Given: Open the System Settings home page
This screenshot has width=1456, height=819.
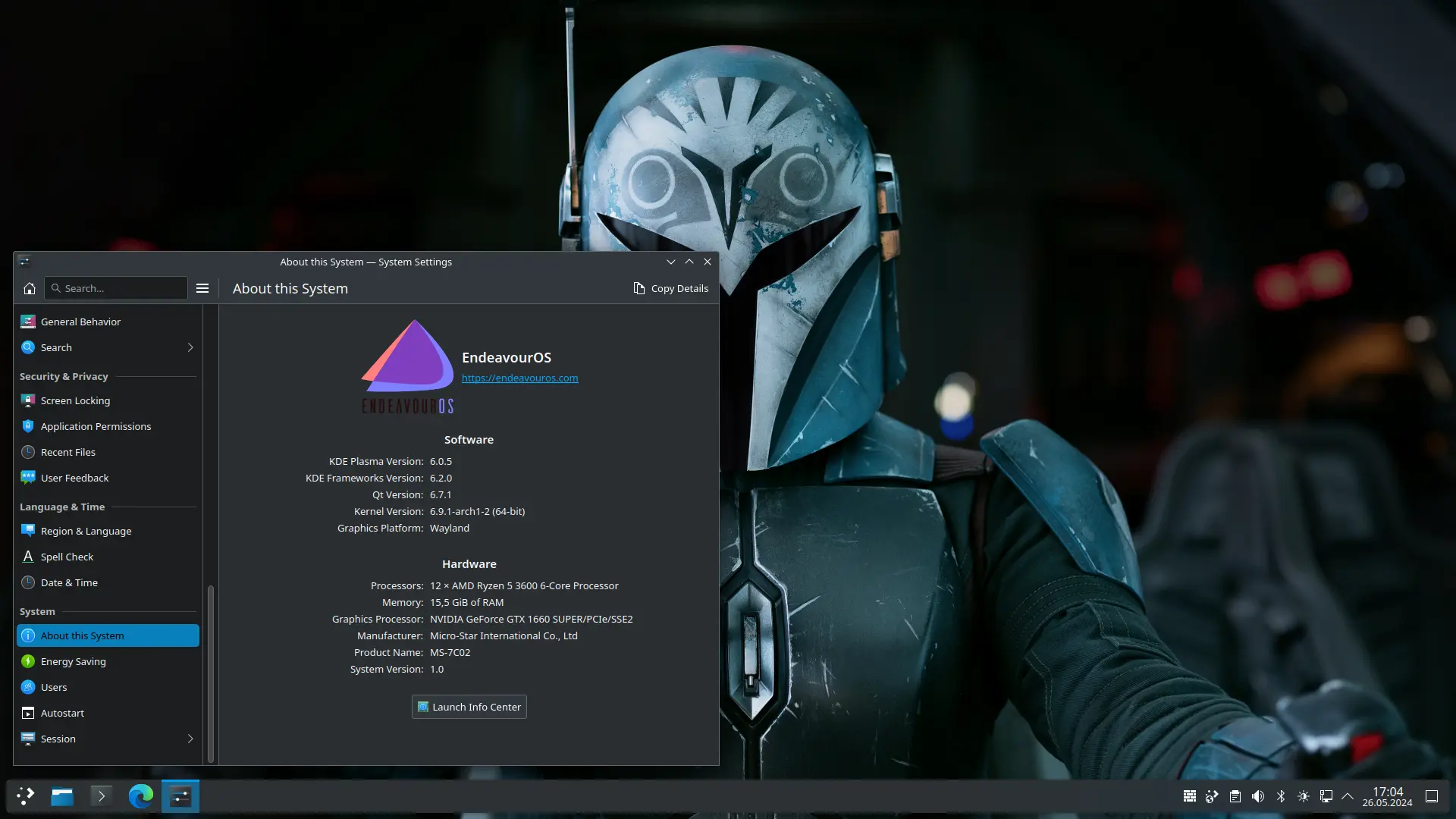Looking at the screenshot, I should (x=30, y=288).
